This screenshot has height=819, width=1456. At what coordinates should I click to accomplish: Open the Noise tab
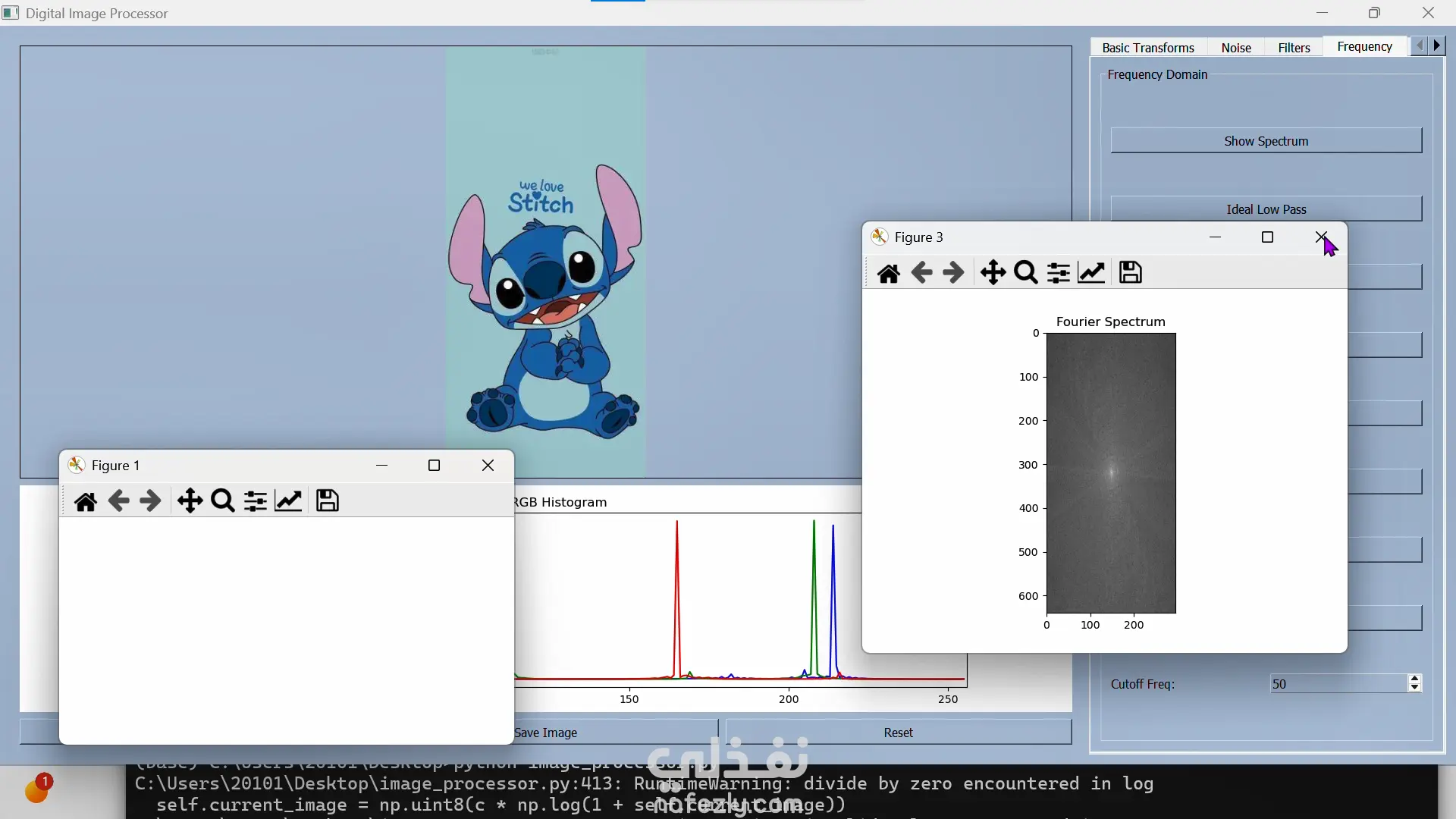1235,48
